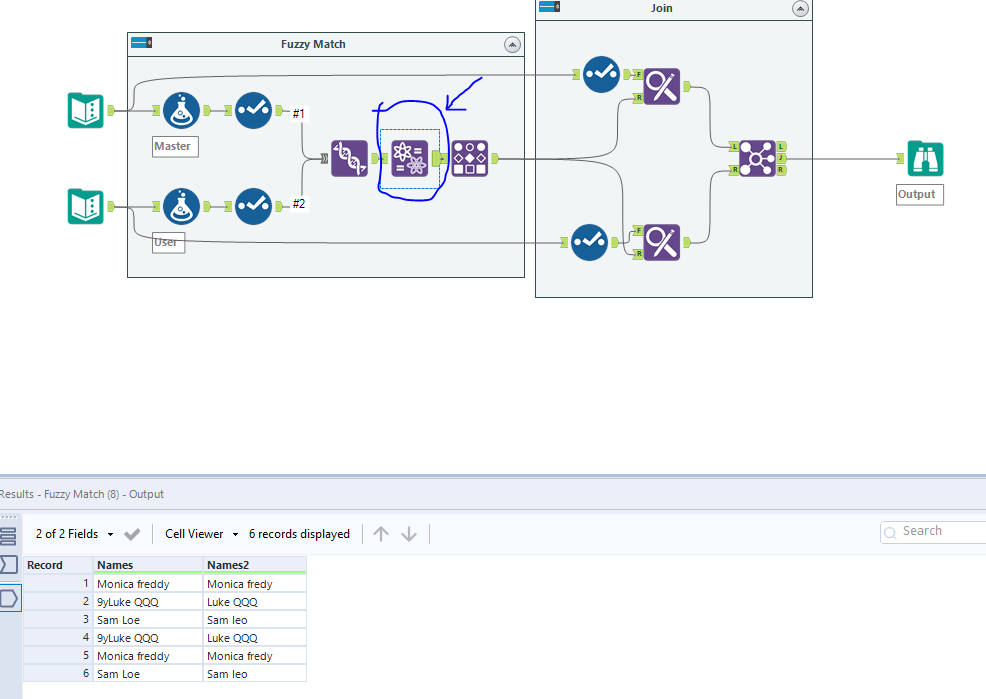Select cell 'Luke QQQ' in record 2
986x699 pixels.
[255, 602]
